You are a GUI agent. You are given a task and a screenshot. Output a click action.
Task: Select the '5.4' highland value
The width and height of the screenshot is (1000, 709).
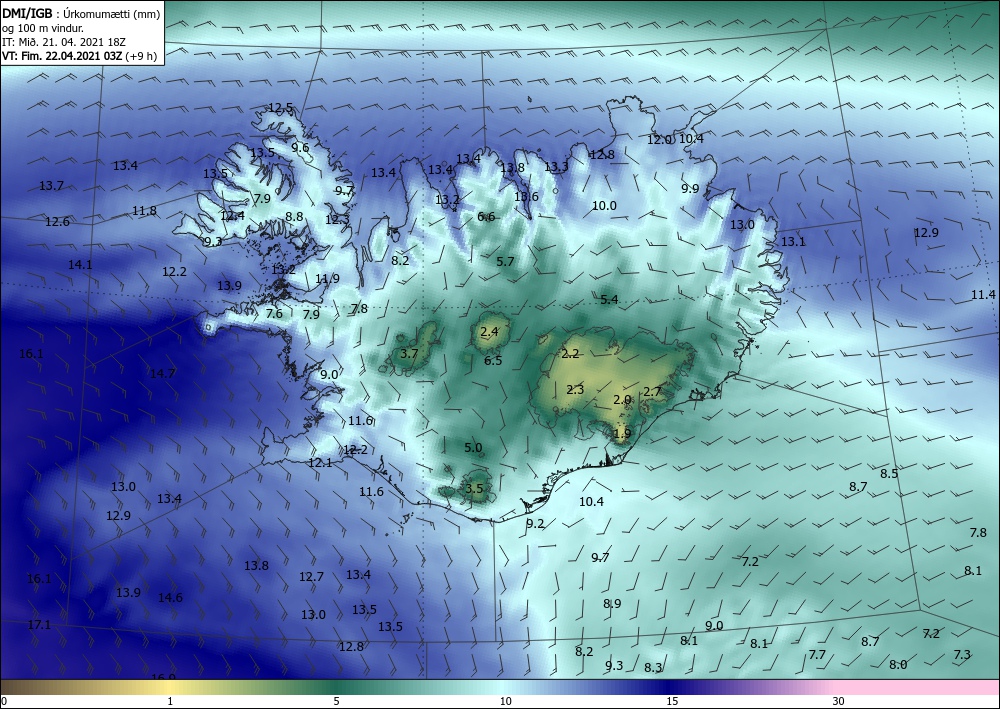[x=609, y=299]
